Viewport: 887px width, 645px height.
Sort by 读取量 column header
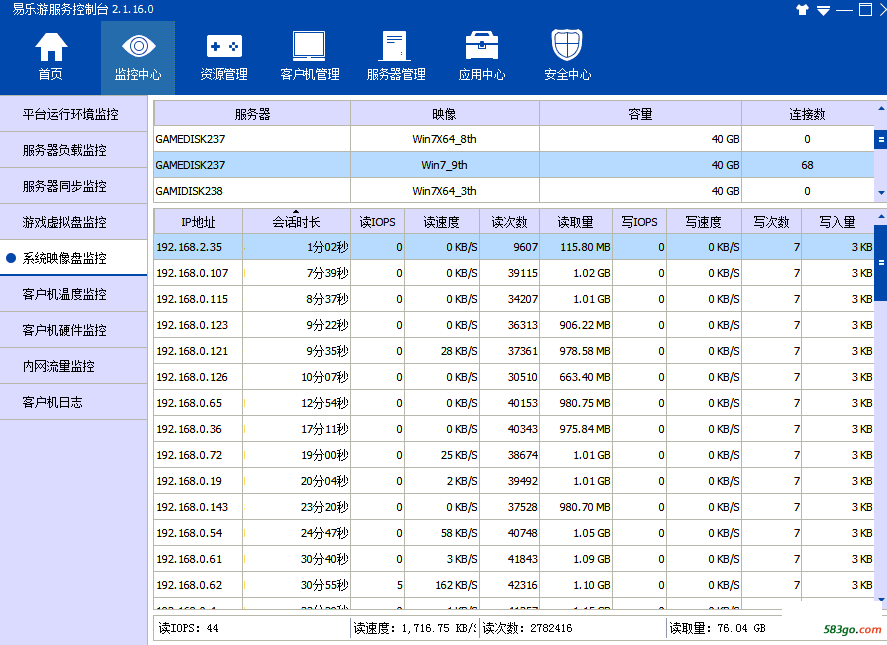click(x=576, y=222)
